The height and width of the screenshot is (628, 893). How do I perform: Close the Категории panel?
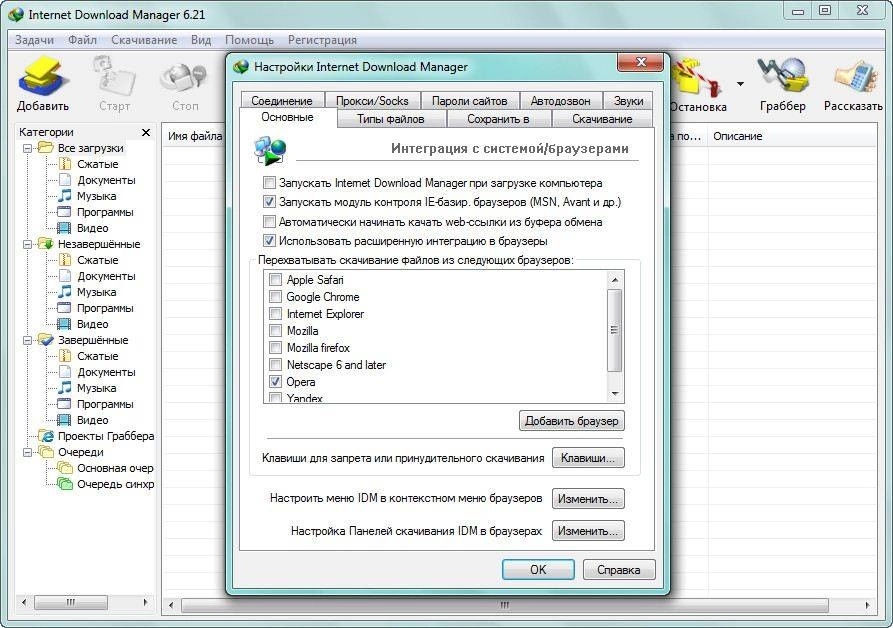[146, 132]
